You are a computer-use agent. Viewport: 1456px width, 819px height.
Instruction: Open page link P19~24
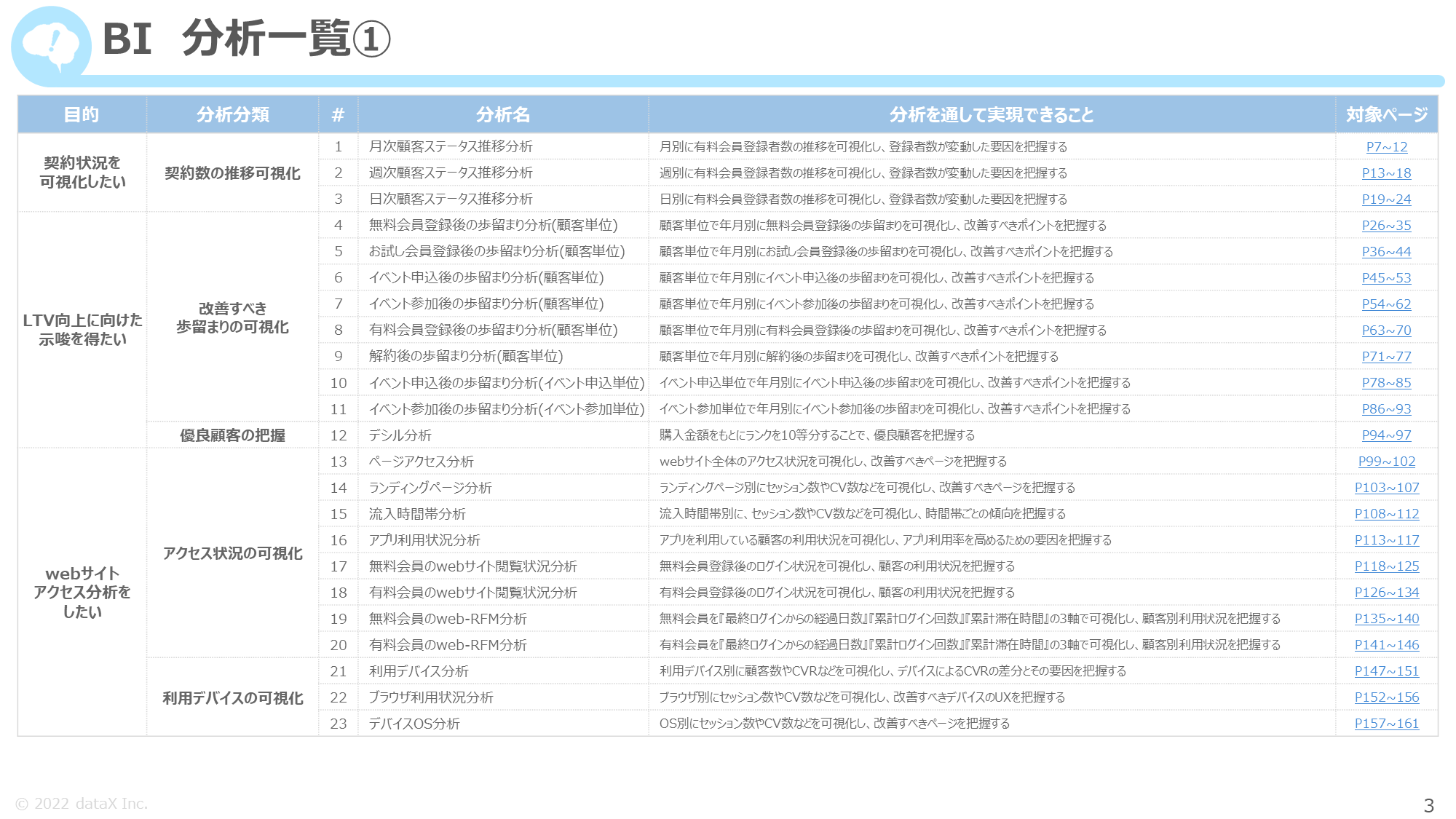[1386, 199]
